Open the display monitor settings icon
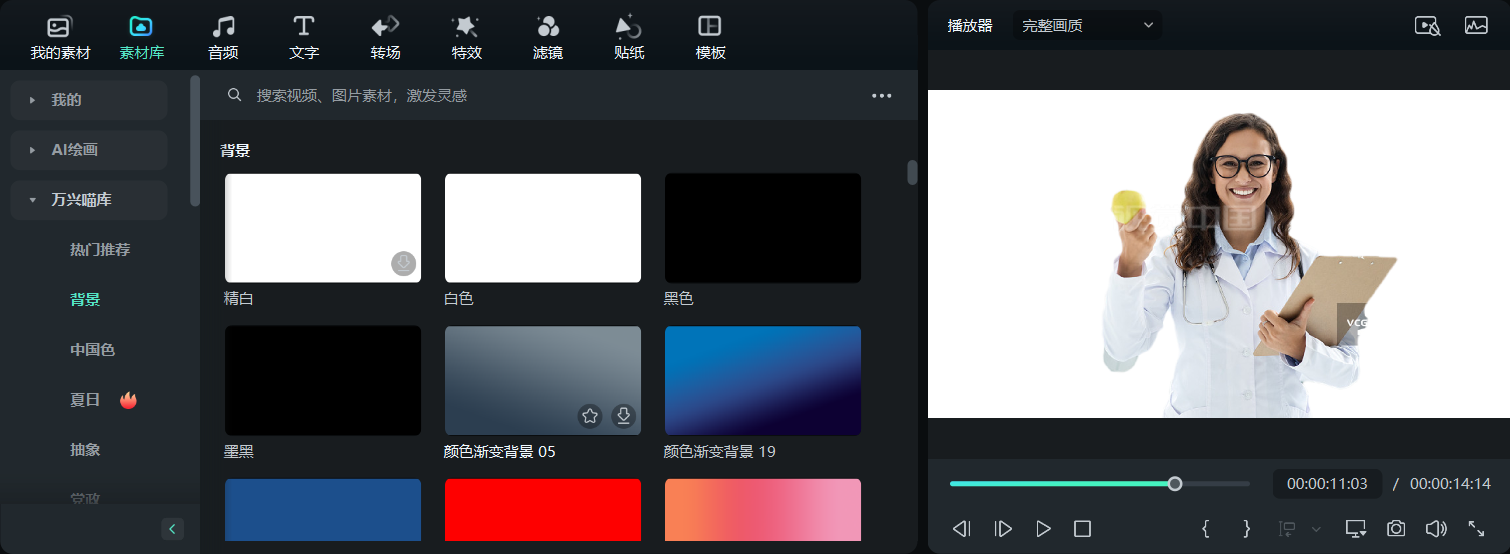1510x554 pixels. pyautogui.click(x=1356, y=529)
